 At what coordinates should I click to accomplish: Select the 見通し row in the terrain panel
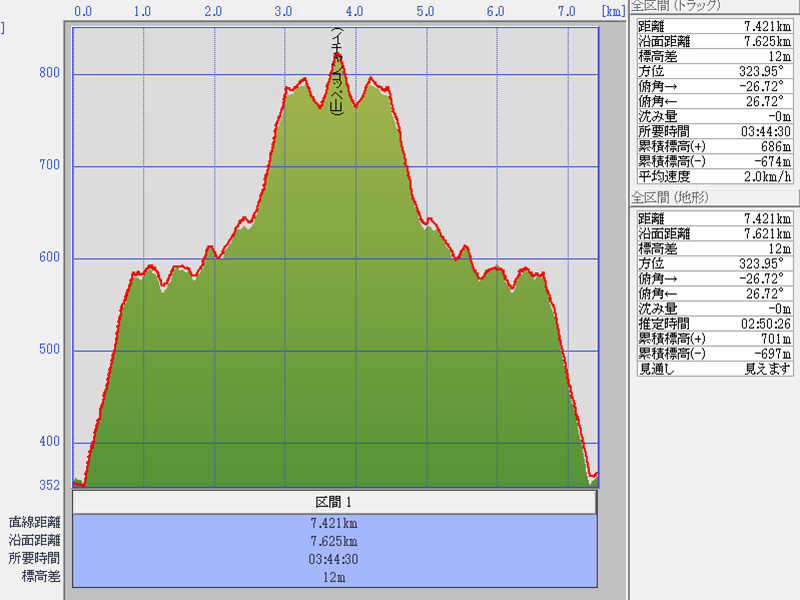pos(714,368)
